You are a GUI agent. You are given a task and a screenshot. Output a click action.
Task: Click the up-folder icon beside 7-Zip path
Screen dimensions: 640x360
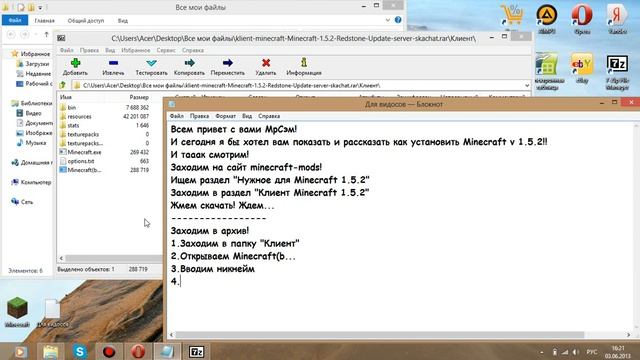click(62, 85)
